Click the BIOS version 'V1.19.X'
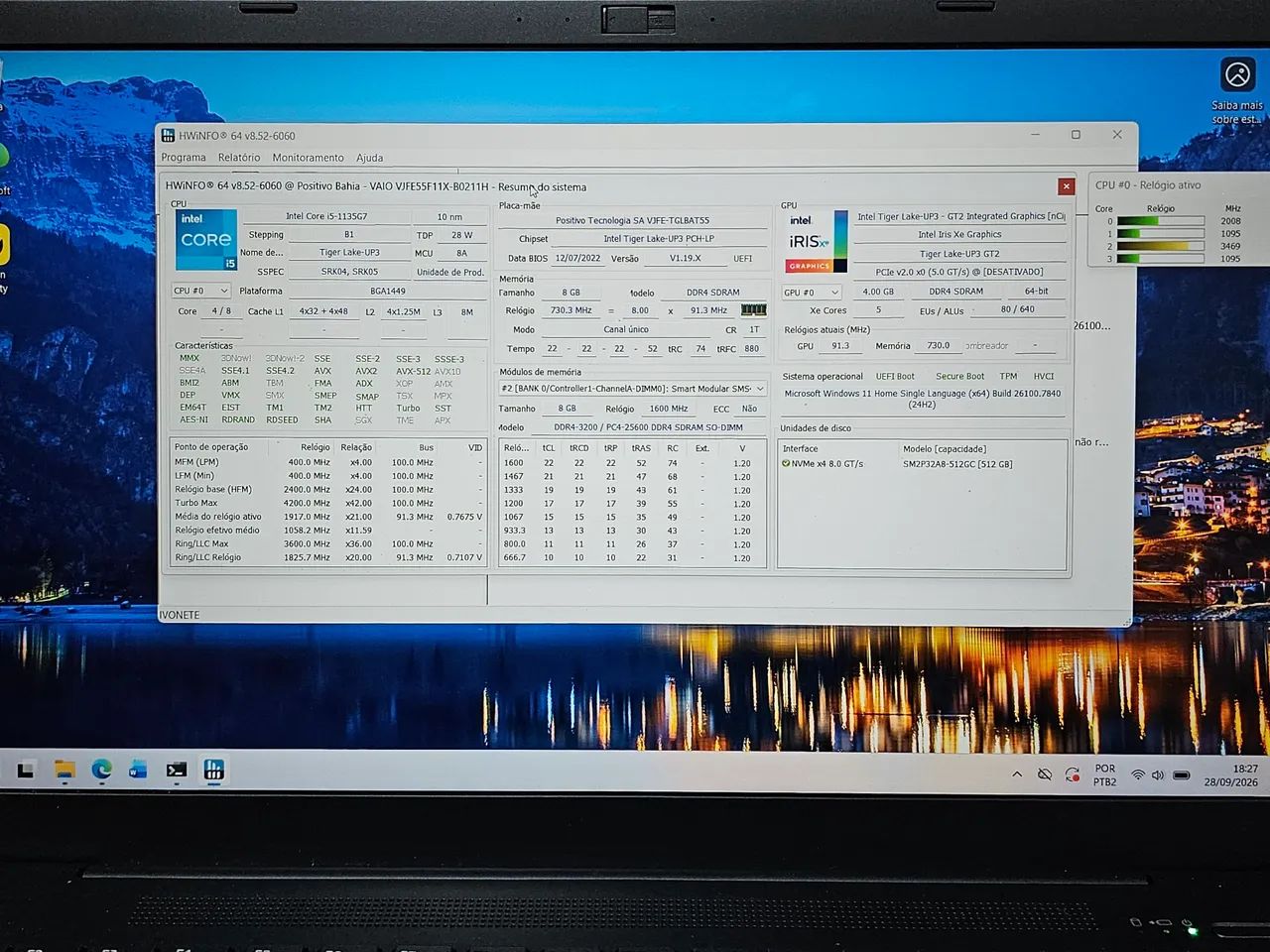1270x952 pixels. coord(685,258)
